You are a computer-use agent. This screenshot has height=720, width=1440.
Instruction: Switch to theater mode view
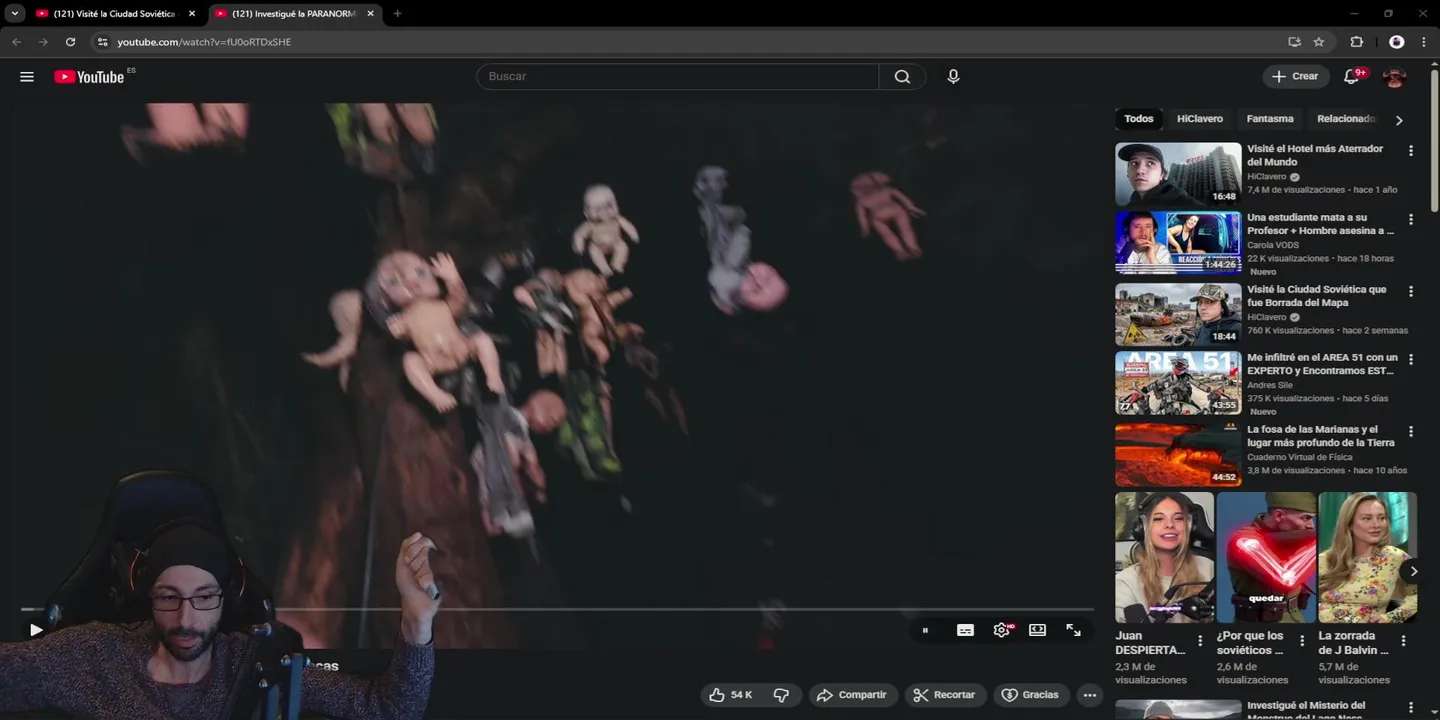point(1037,630)
